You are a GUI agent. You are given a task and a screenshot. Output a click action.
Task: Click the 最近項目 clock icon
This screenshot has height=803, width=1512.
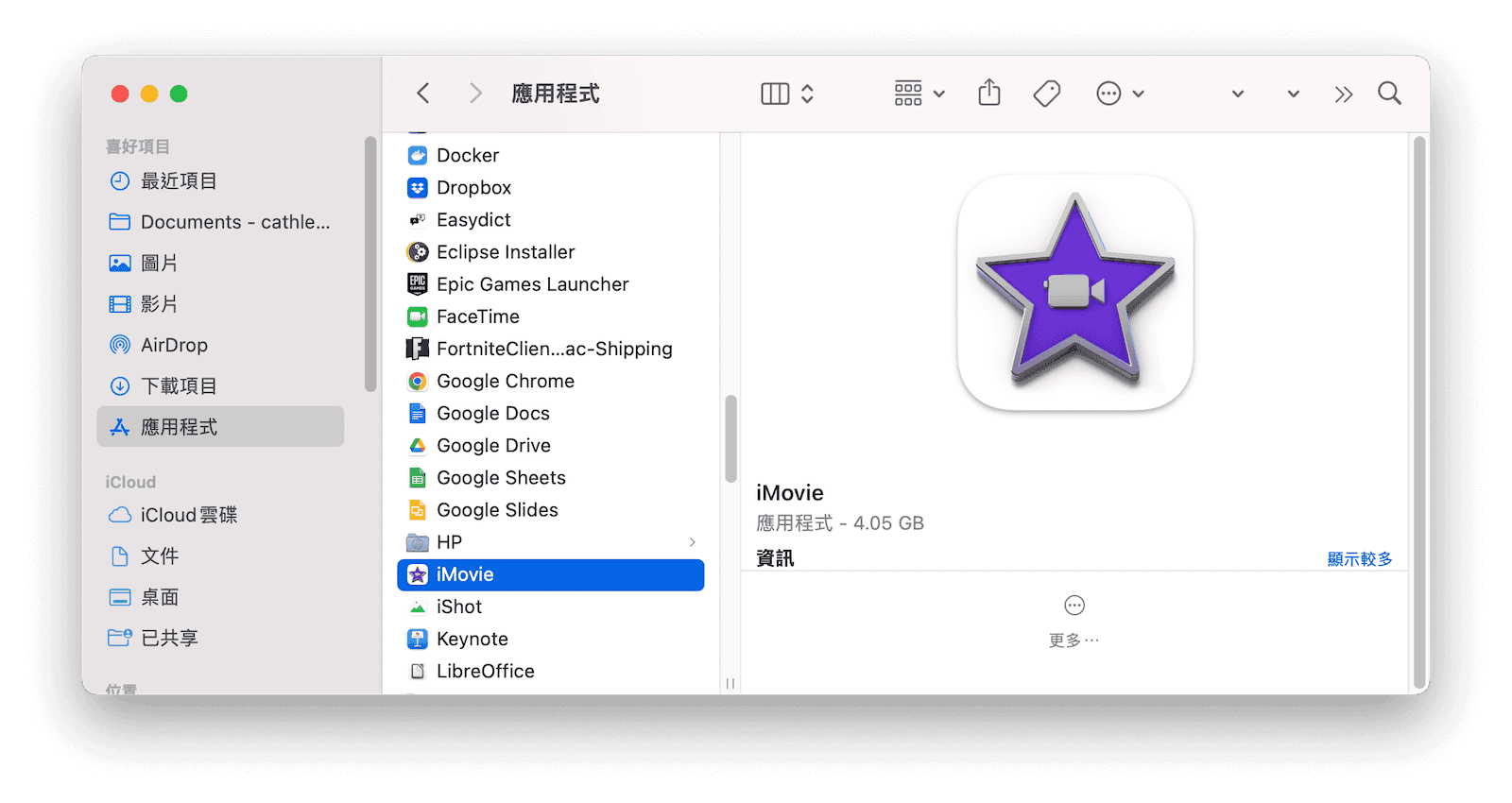point(120,180)
